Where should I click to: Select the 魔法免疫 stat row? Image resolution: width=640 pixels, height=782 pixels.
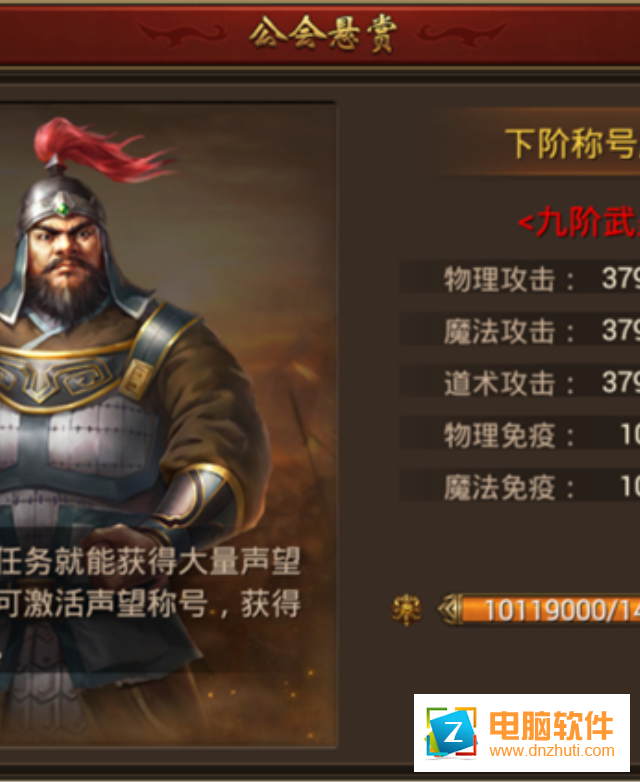pos(519,486)
